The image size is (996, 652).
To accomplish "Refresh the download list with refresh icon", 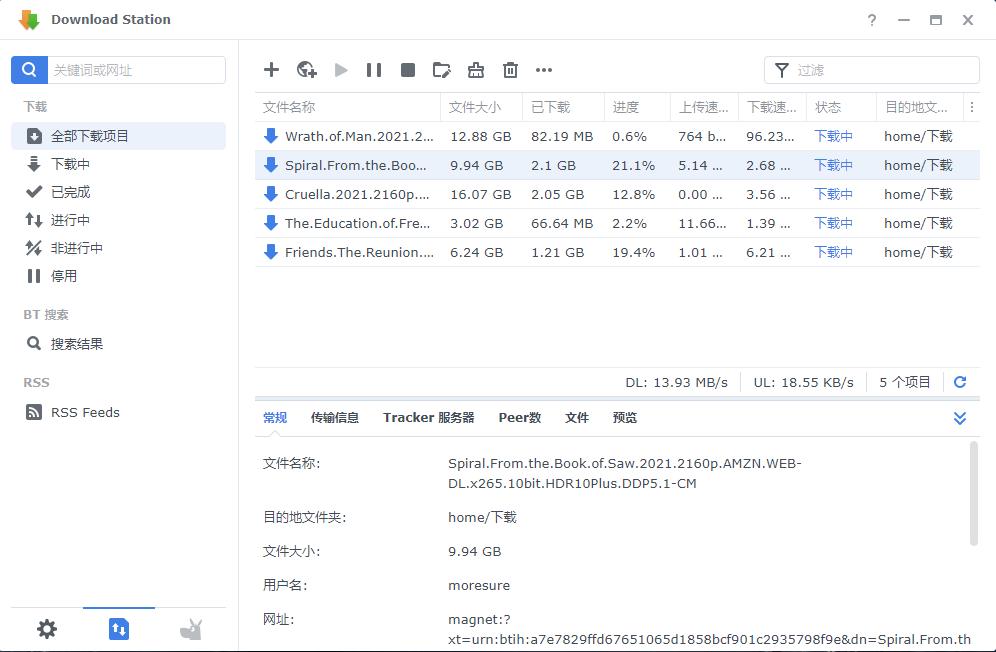I will [960, 381].
